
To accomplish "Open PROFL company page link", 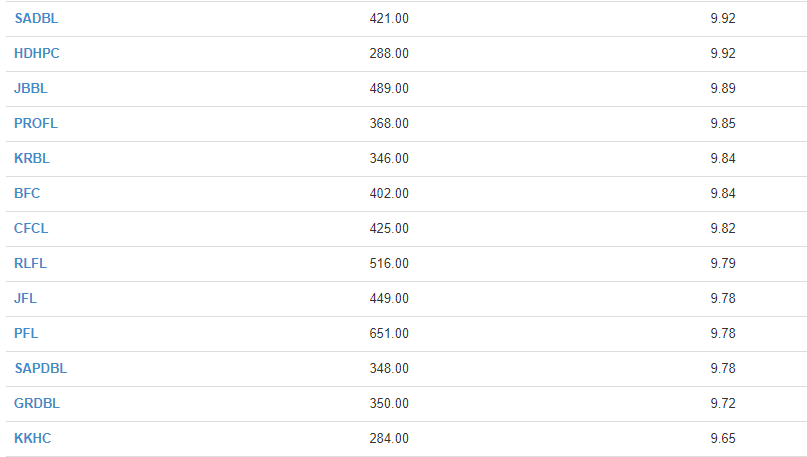I will tap(36, 124).
